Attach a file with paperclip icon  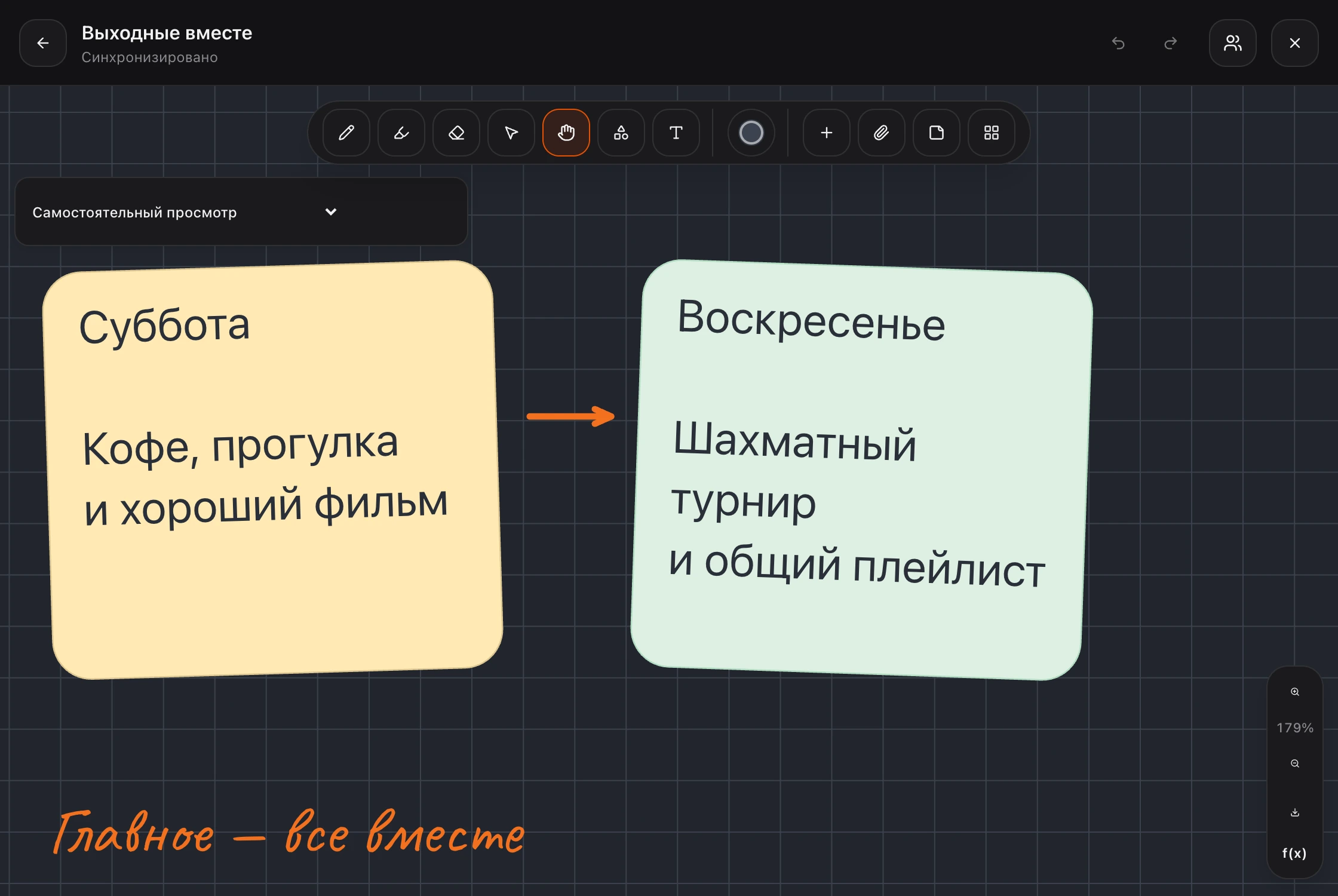coord(882,133)
